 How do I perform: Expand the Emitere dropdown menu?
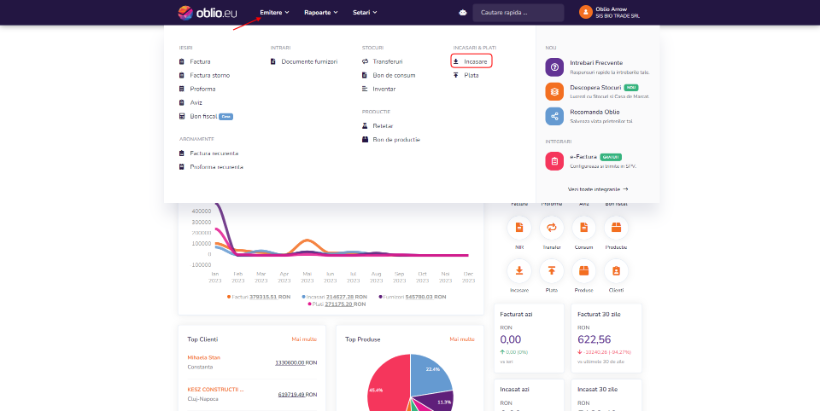coord(274,13)
